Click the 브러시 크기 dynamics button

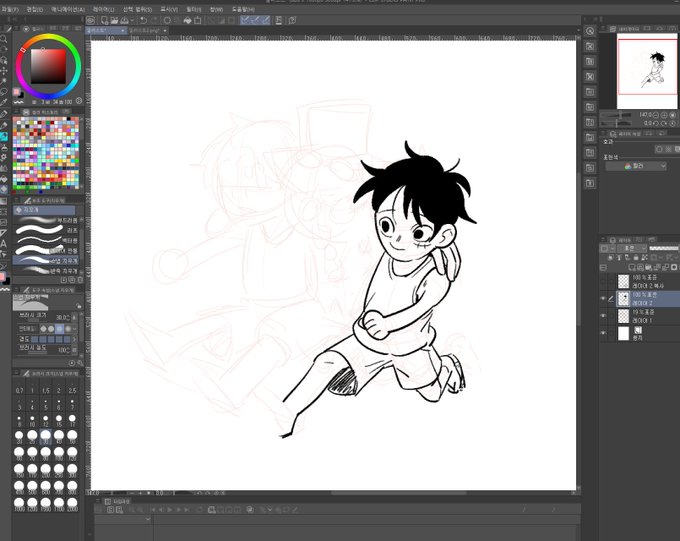pos(74,318)
